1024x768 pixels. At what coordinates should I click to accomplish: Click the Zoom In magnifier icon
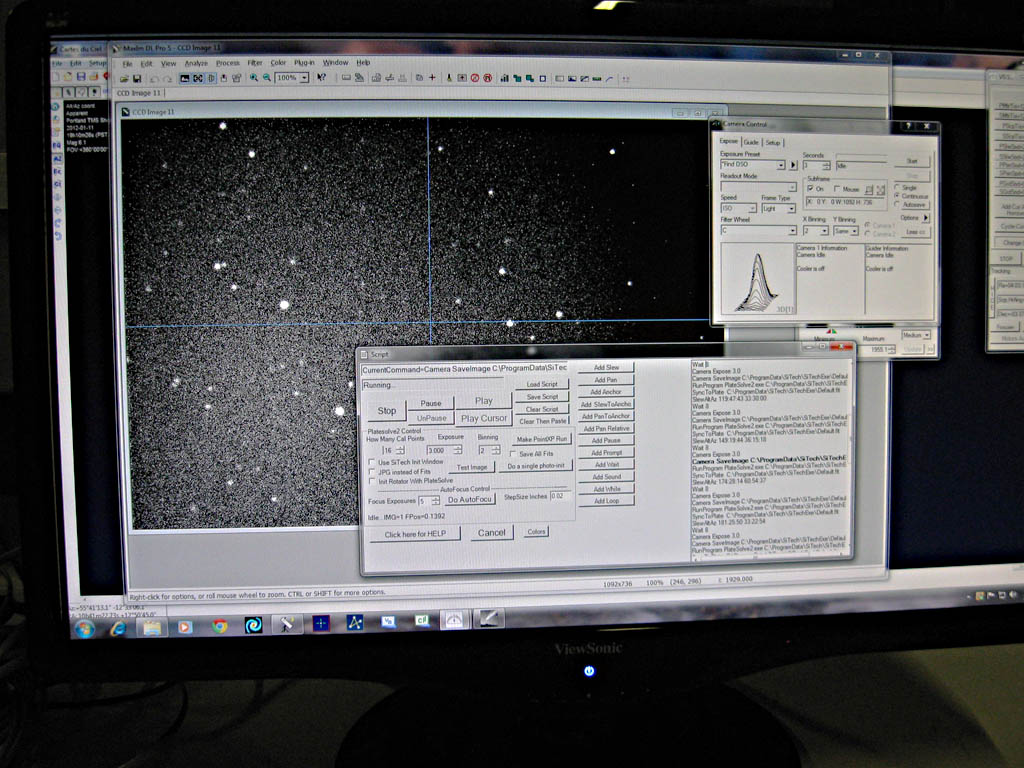click(253, 78)
